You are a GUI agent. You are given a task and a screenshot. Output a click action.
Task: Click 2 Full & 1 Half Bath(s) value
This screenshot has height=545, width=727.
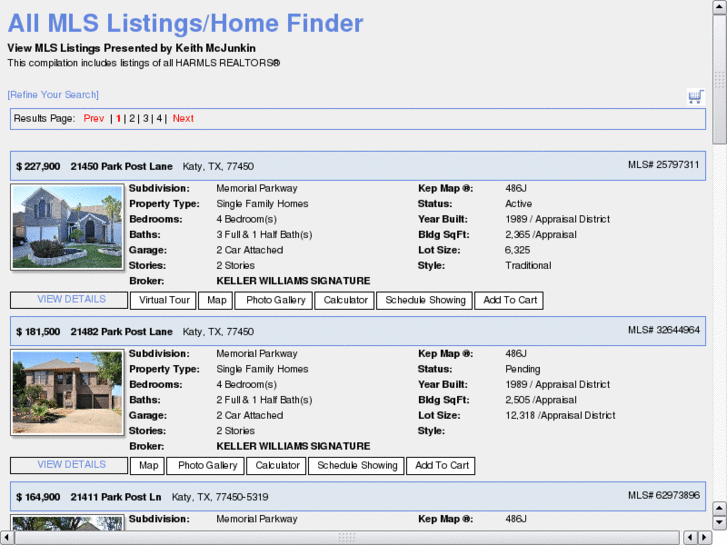click(264, 400)
